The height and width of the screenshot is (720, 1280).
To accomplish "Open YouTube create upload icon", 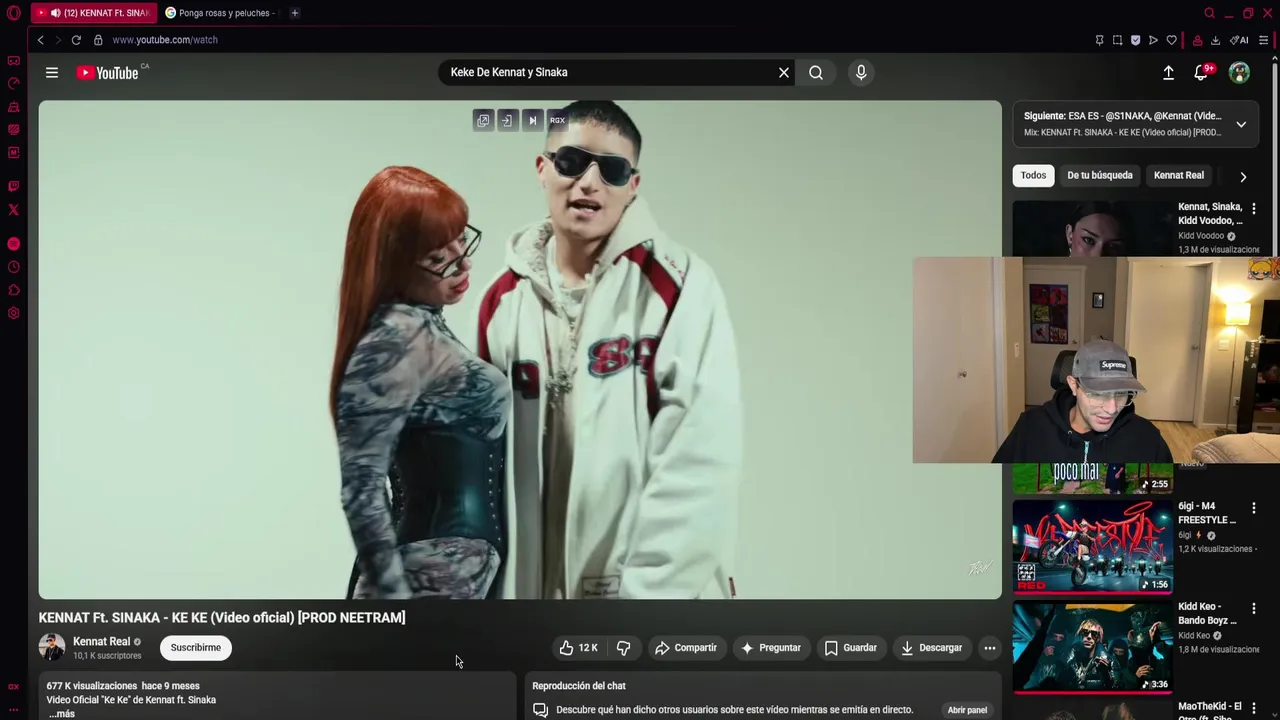I will coord(1168,72).
